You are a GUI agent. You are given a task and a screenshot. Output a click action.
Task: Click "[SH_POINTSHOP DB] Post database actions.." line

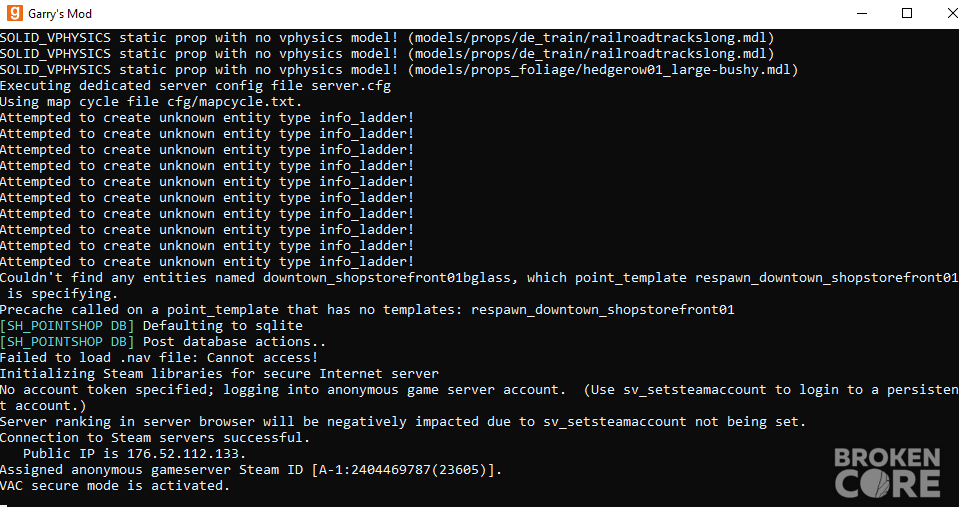[163, 341]
